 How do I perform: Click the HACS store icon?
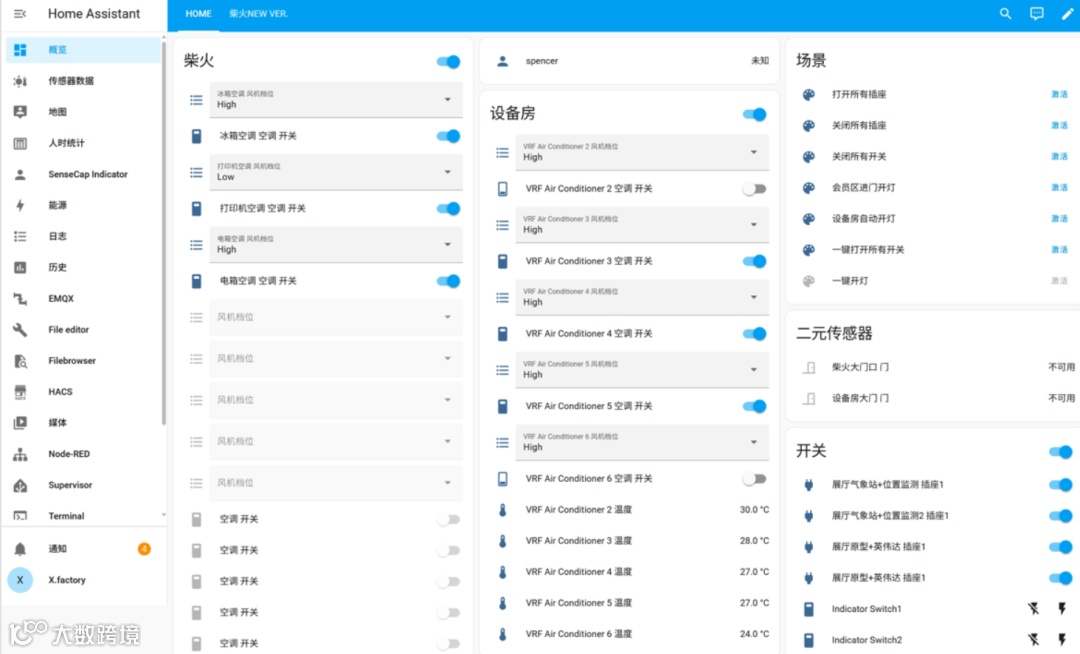pos(20,392)
